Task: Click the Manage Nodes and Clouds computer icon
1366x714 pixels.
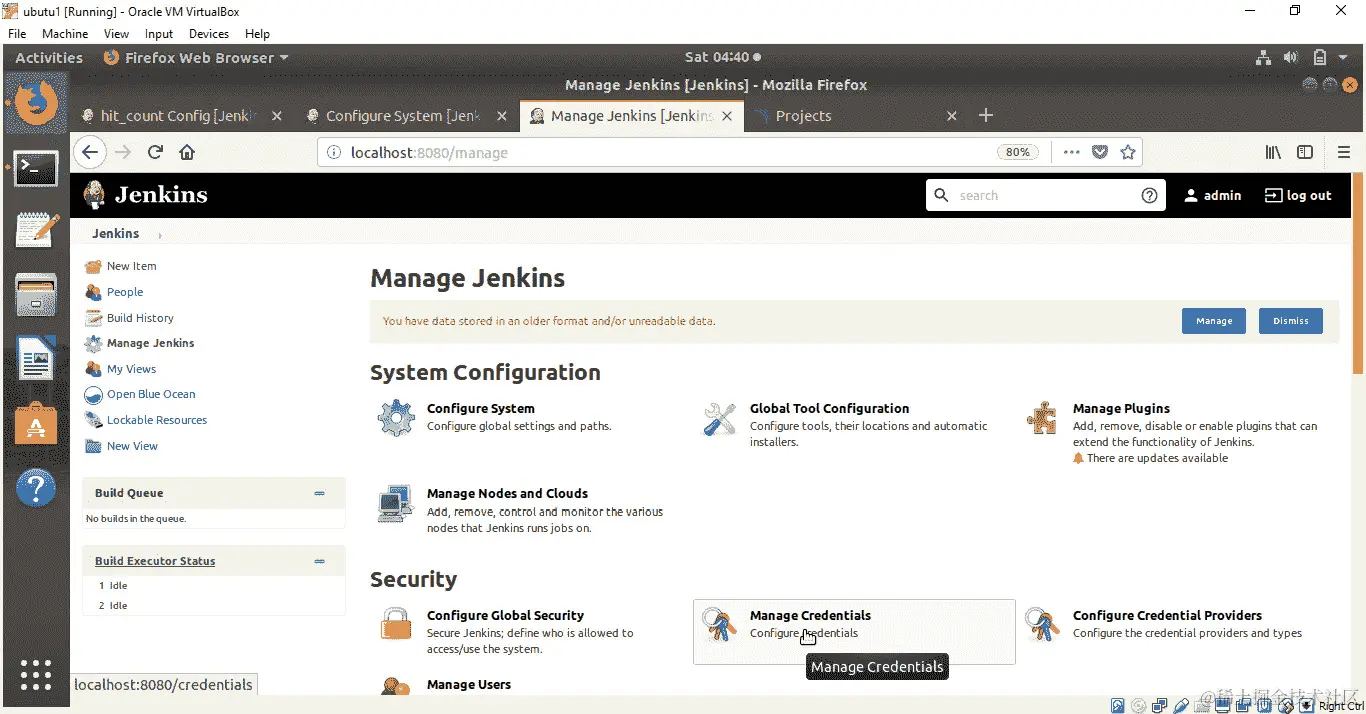Action: click(395, 503)
